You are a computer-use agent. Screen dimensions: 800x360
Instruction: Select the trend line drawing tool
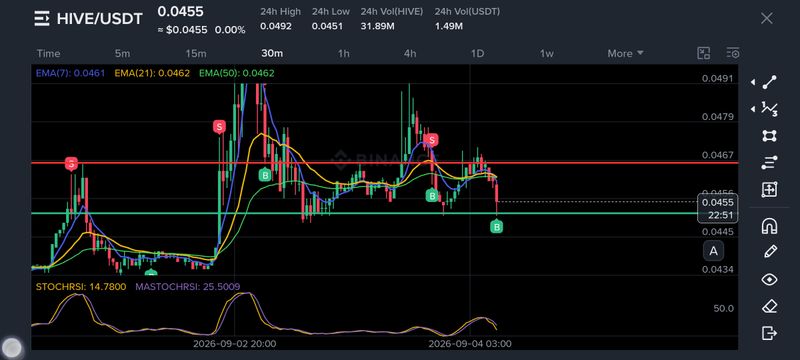pos(769,82)
